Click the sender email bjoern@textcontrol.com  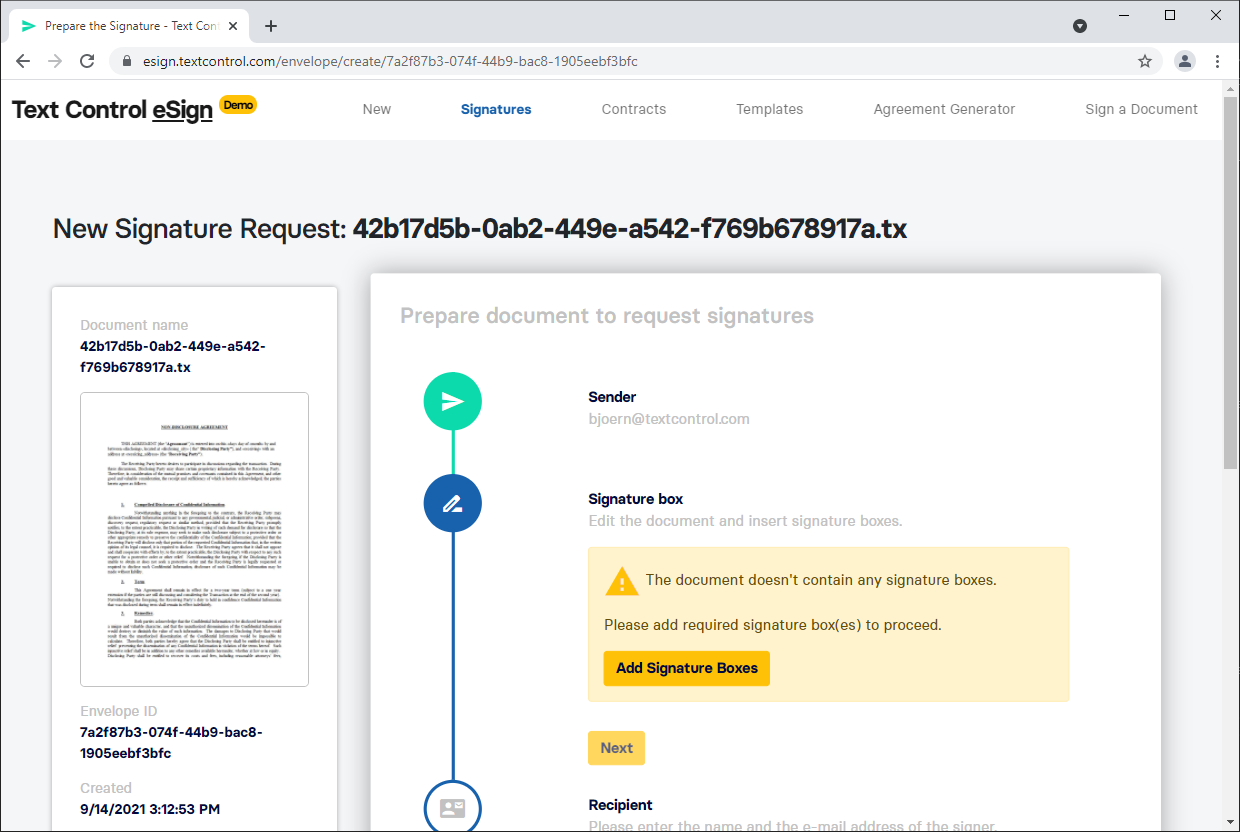tap(669, 419)
